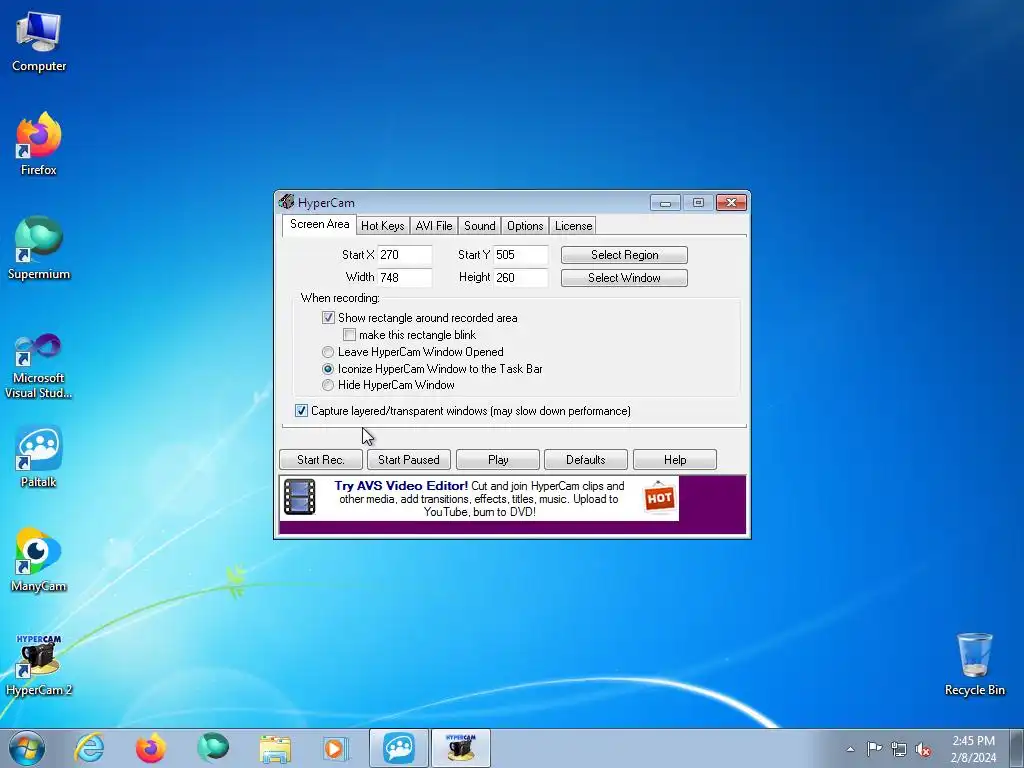Image resolution: width=1024 pixels, height=768 pixels.
Task: Focus the Width input field
Action: (404, 278)
